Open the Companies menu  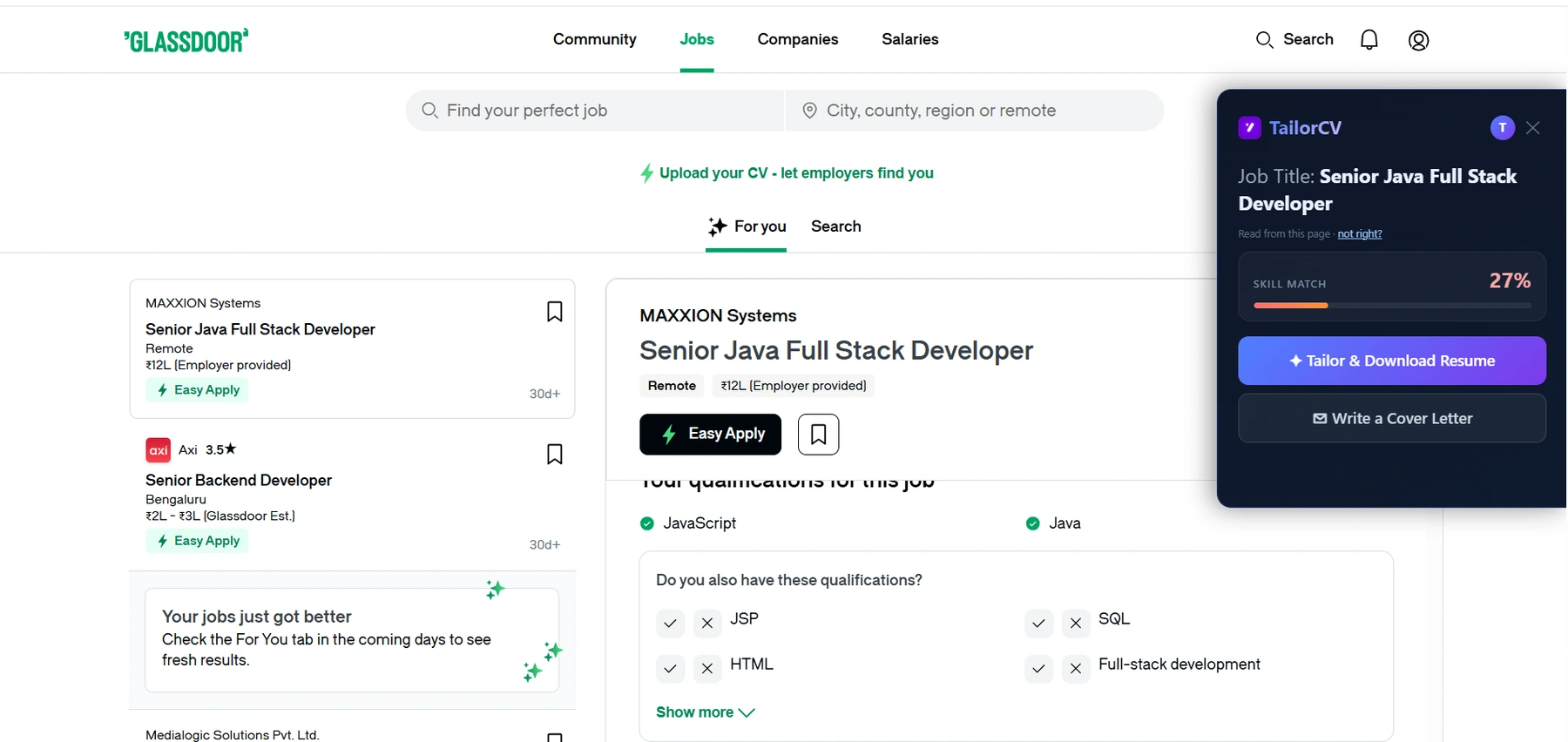(x=798, y=39)
